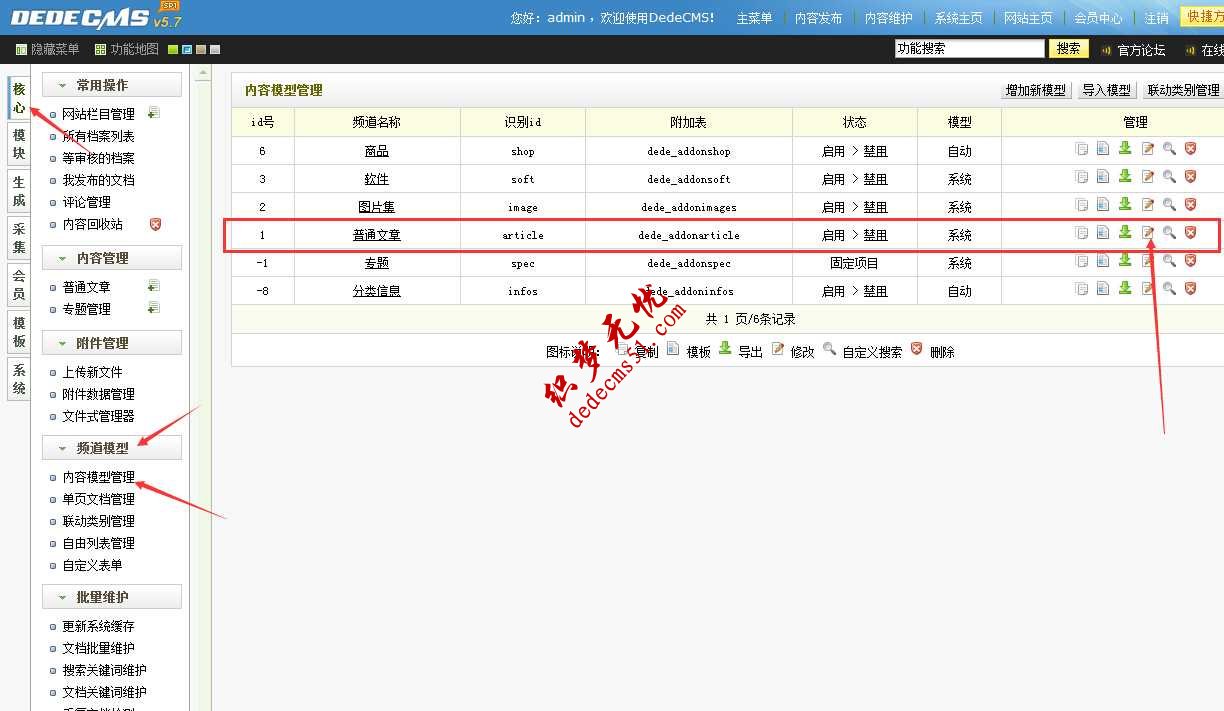Open 单页文档管理 from the sidebar
Screen dimensions: 1224x711
pyautogui.click(x=95, y=498)
